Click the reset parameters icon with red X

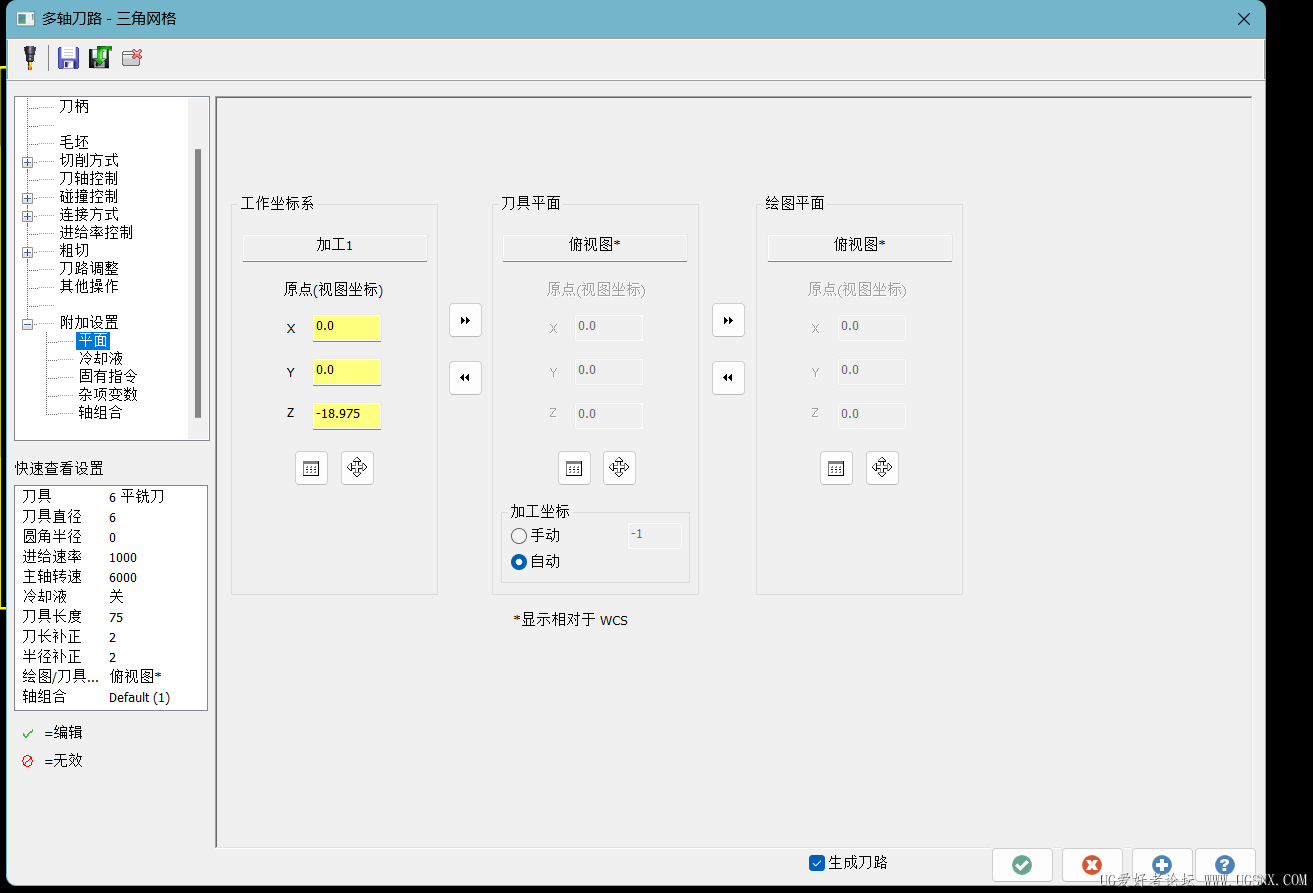132,58
